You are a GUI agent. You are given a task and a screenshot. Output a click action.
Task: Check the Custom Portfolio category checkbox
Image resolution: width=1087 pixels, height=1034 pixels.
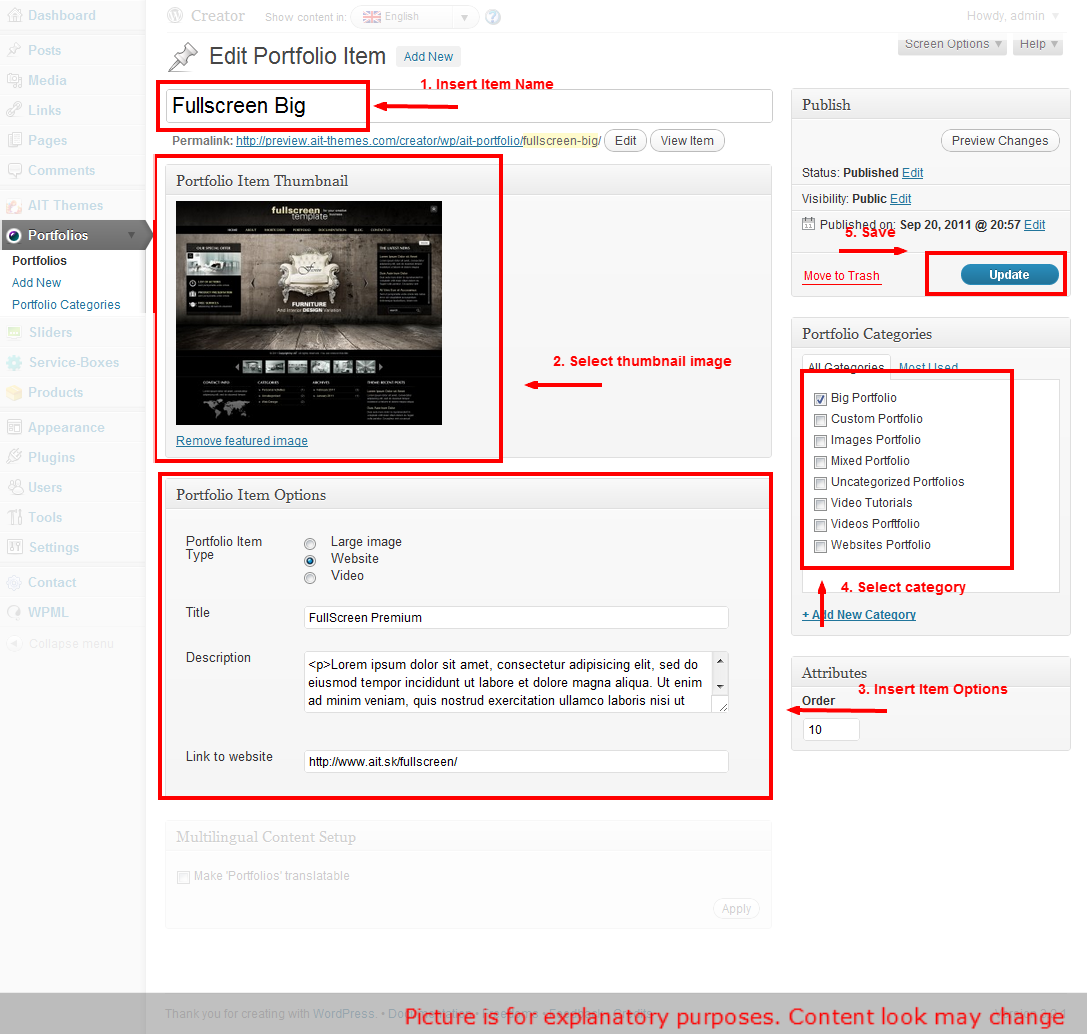820,419
